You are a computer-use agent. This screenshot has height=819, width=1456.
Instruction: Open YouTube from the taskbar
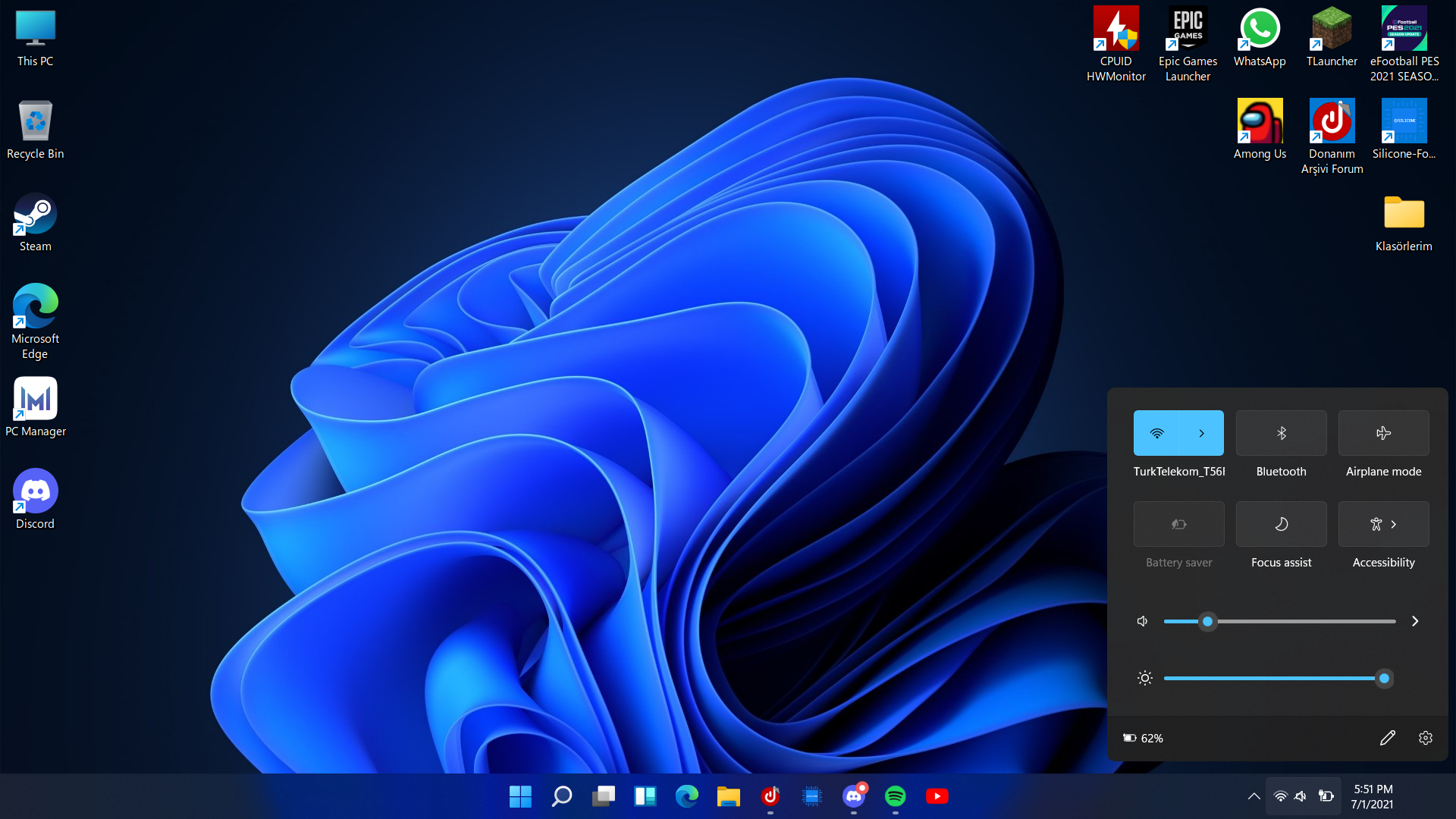[937, 796]
